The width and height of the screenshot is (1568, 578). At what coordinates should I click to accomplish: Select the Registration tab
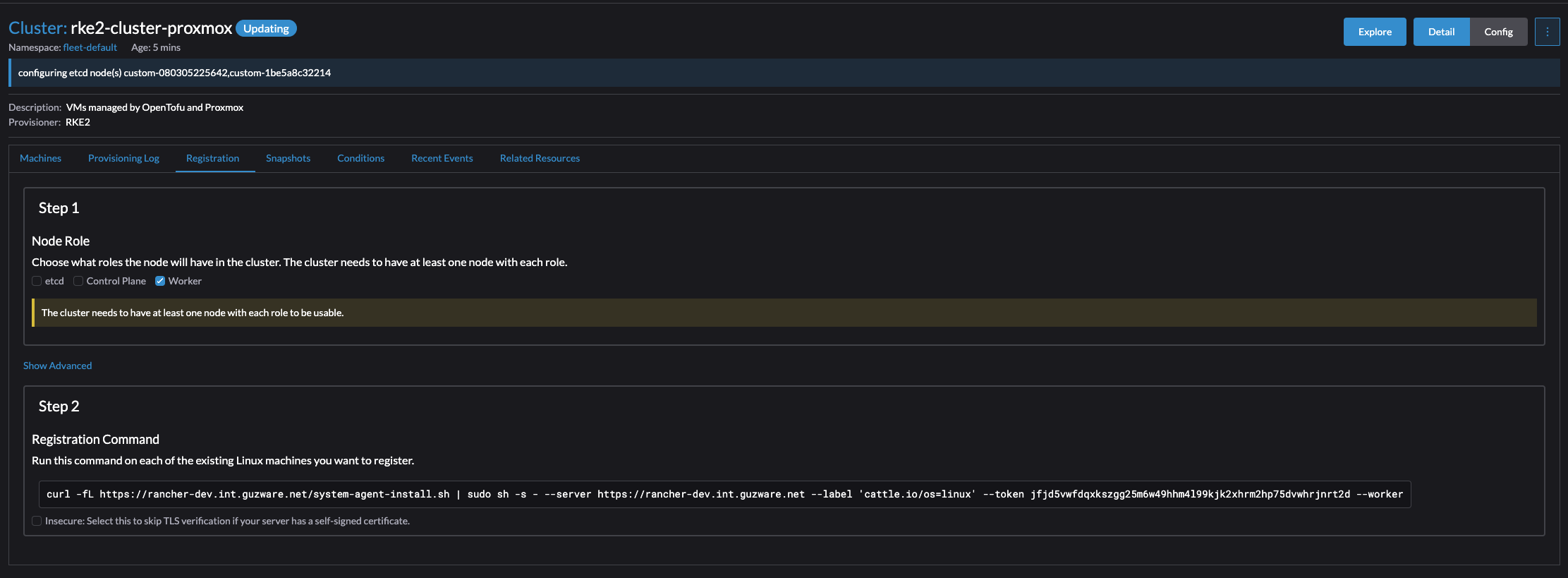coord(212,158)
